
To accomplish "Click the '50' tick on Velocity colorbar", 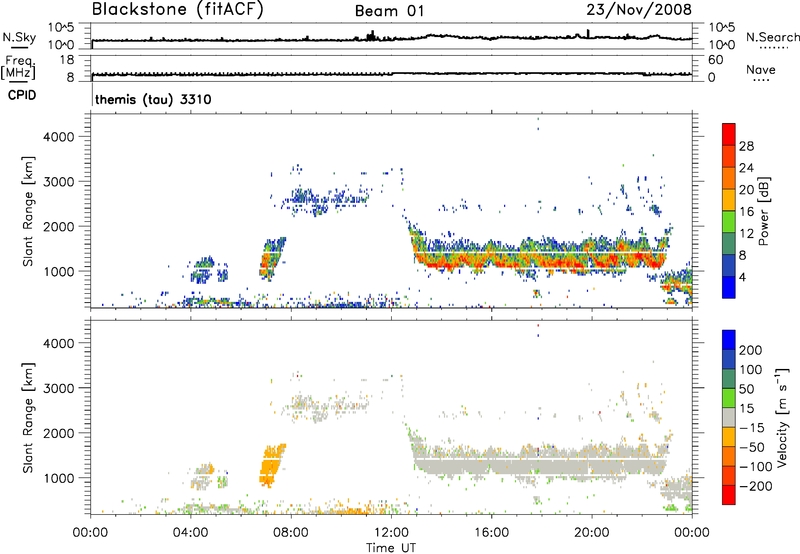I will coord(746,389).
